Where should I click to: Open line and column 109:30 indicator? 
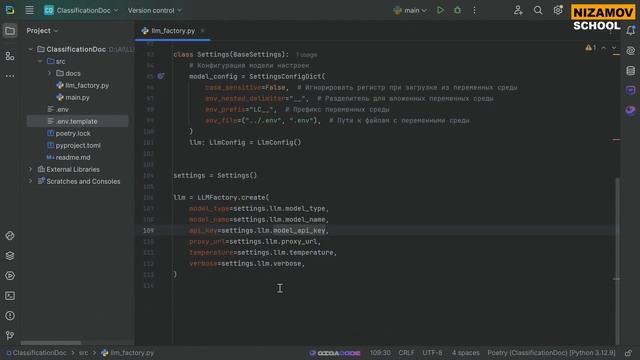coord(380,353)
